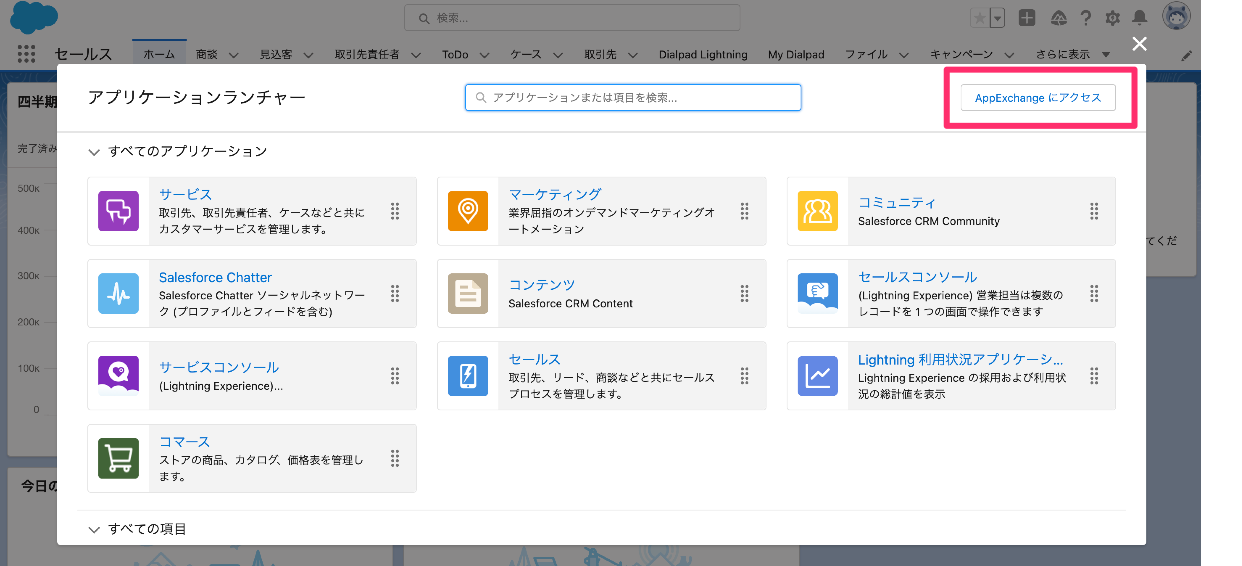Open the Trailhead guidance icon in header
1242x566 pixels.
point(1057,18)
